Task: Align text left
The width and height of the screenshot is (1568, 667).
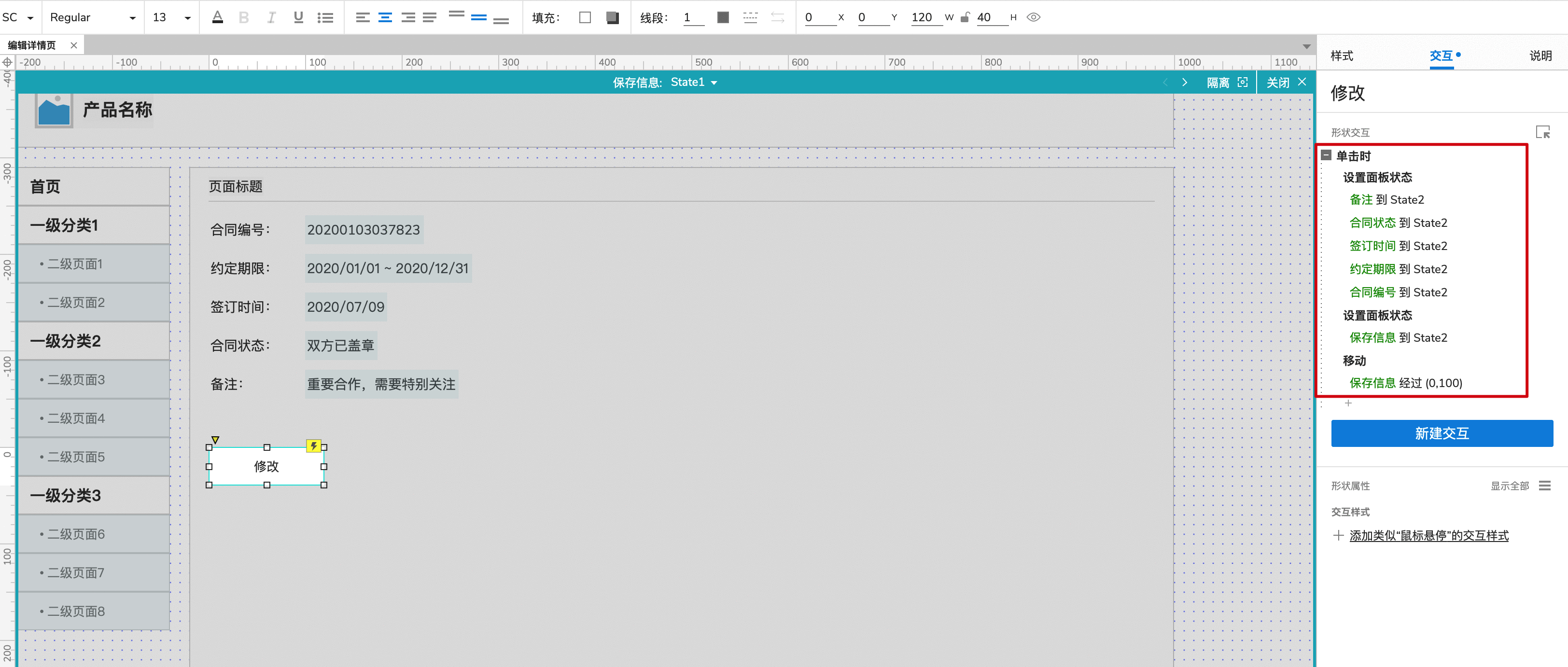Action: coord(363,18)
